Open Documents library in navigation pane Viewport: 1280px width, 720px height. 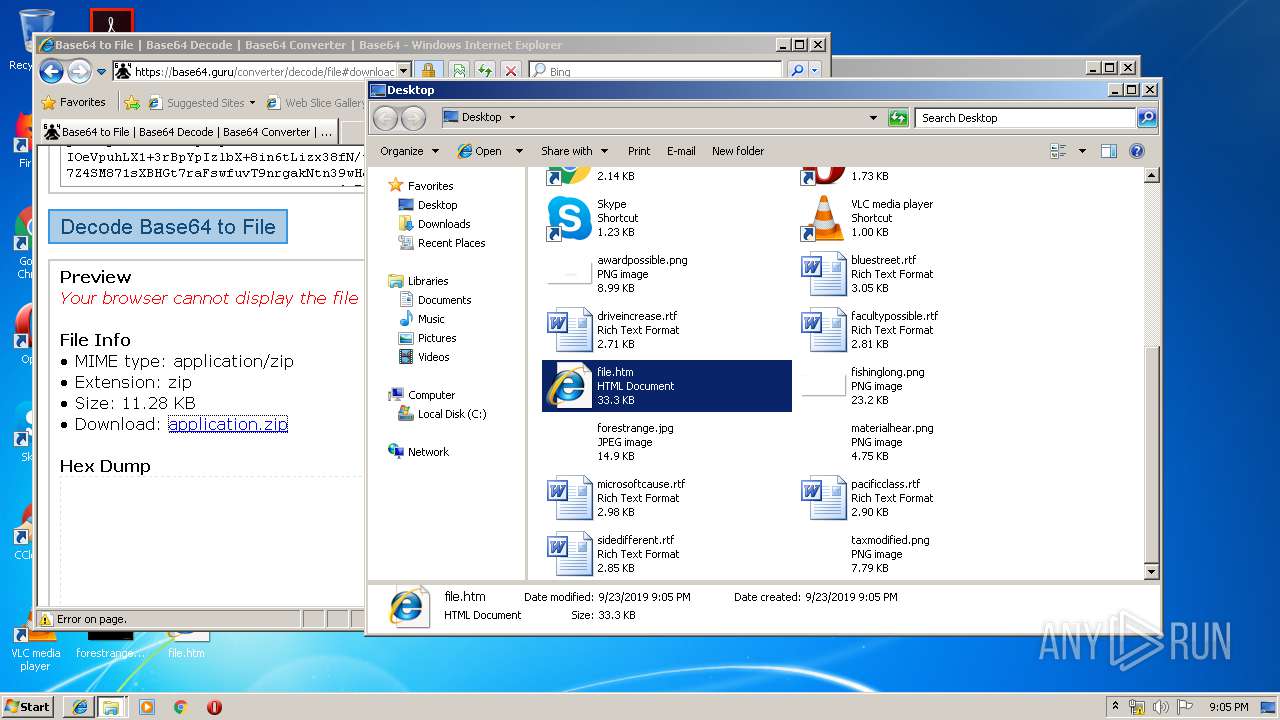pyautogui.click(x=435, y=300)
